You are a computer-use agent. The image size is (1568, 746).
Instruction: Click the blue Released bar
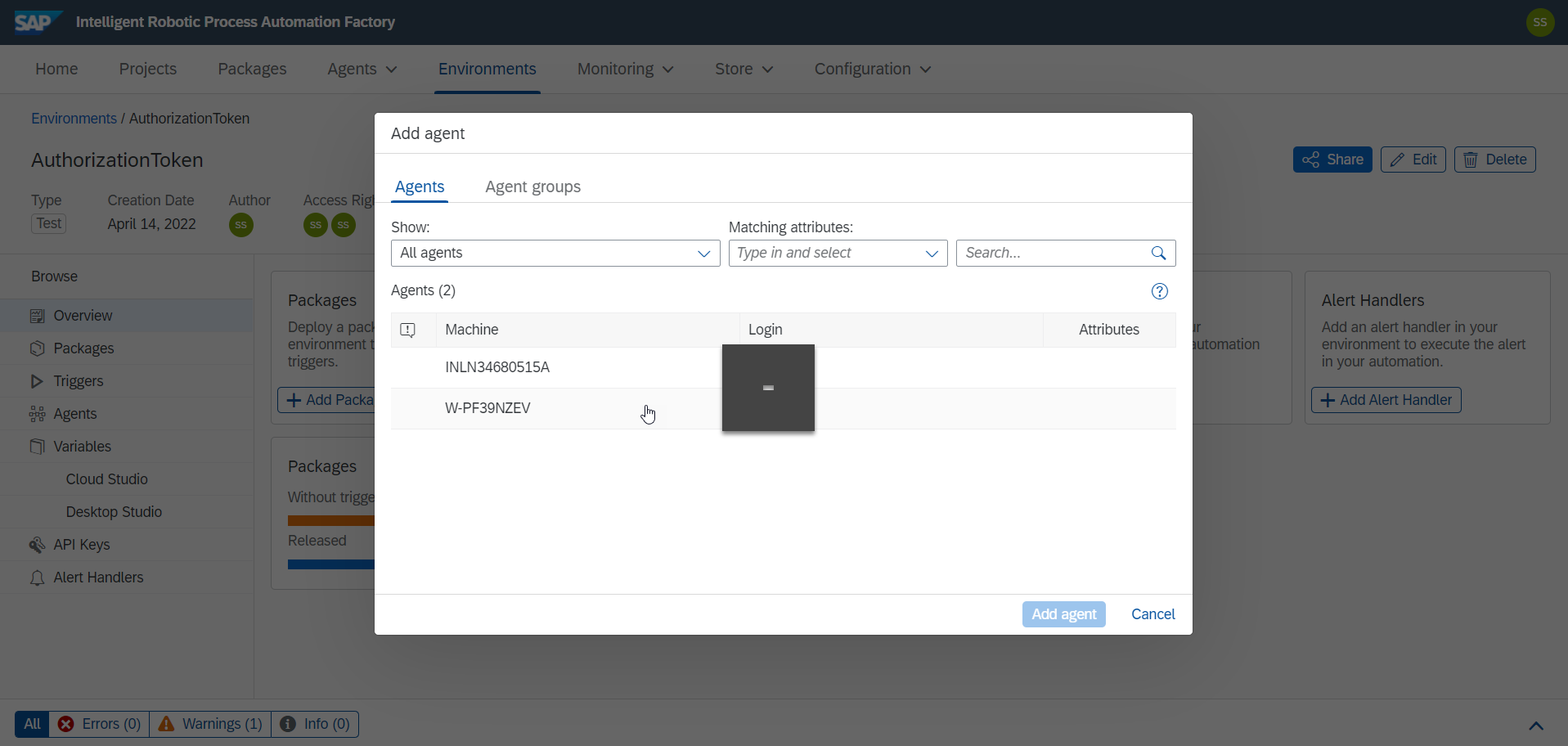pyautogui.click(x=331, y=564)
